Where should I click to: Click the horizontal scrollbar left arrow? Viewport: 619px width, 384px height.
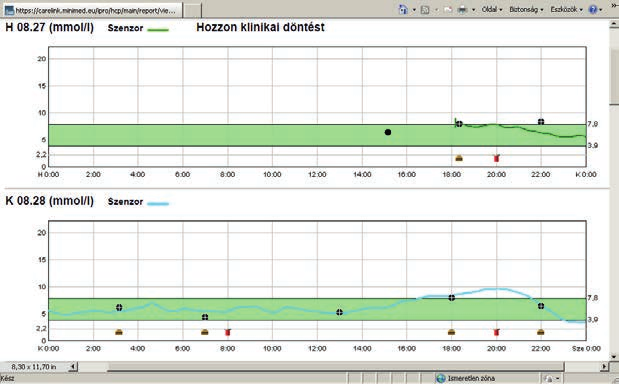click(73, 367)
